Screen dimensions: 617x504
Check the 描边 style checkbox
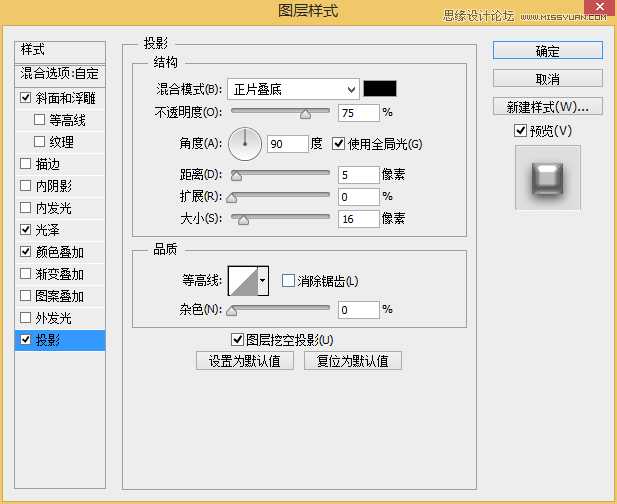coord(26,163)
